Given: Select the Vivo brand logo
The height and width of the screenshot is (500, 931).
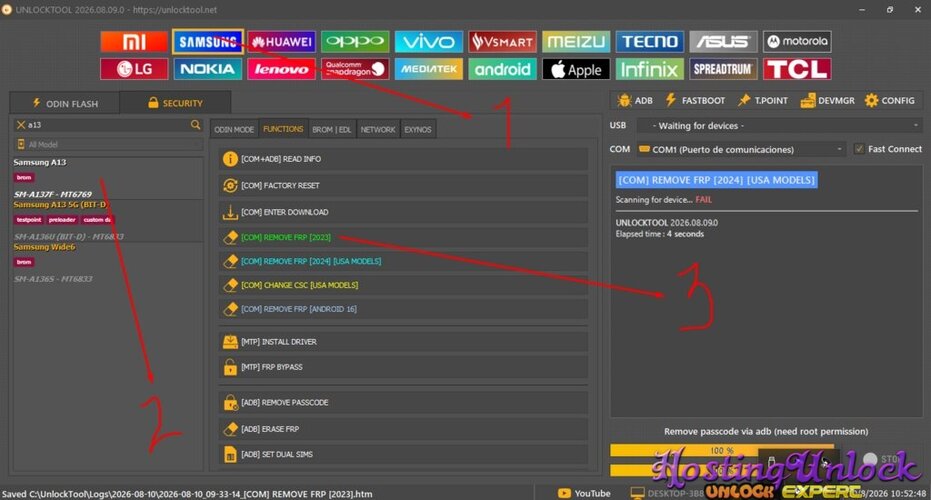Looking at the screenshot, I should click(429, 42).
